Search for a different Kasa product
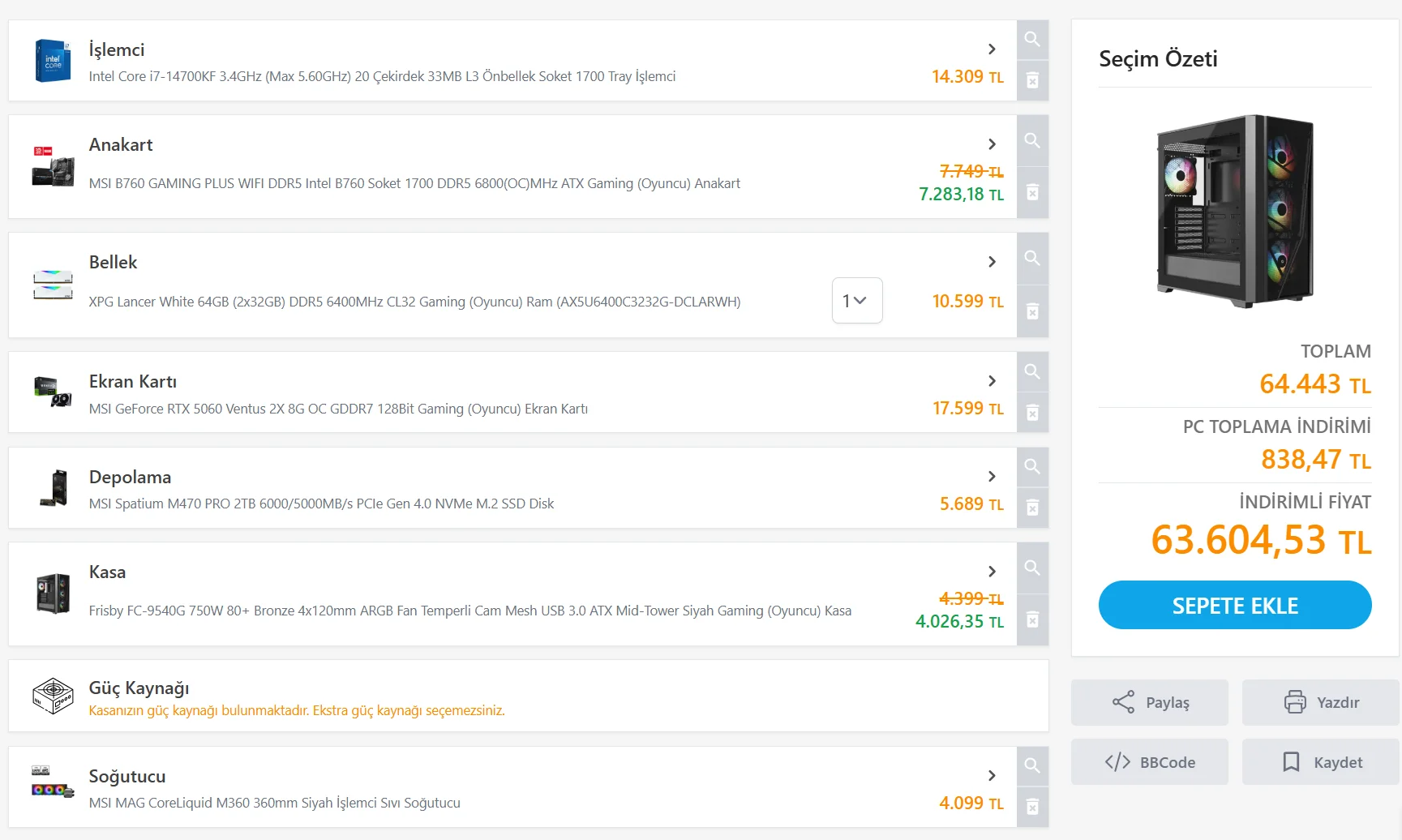This screenshot has width=1402, height=840. [1032, 568]
